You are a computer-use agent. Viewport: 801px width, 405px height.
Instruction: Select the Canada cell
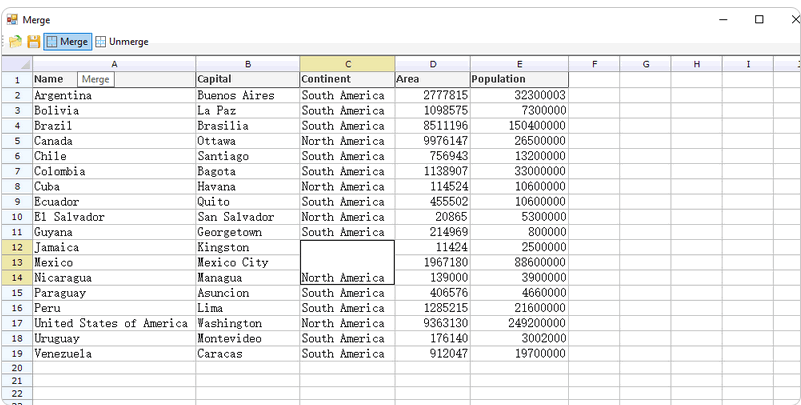point(114,141)
